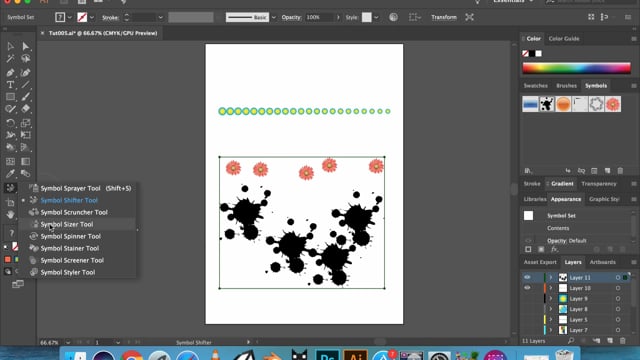Open Illustrator from the dock
This screenshot has width=640, height=360.
[x=355, y=354]
